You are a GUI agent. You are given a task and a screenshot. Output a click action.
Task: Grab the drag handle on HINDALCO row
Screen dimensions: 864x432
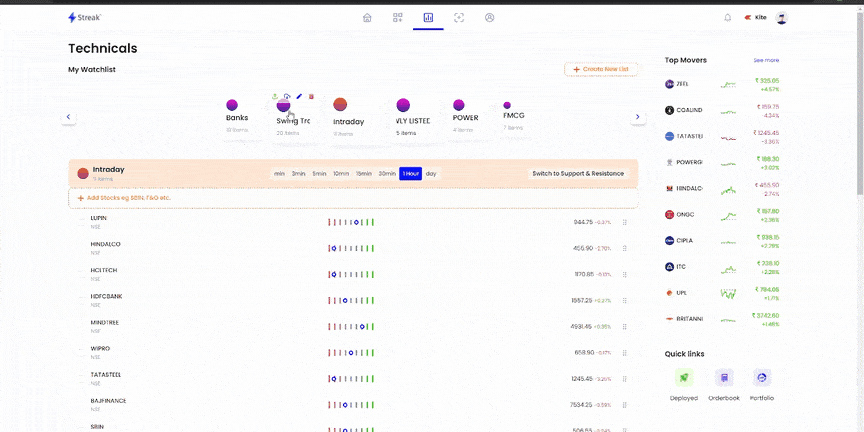point(625,249)
